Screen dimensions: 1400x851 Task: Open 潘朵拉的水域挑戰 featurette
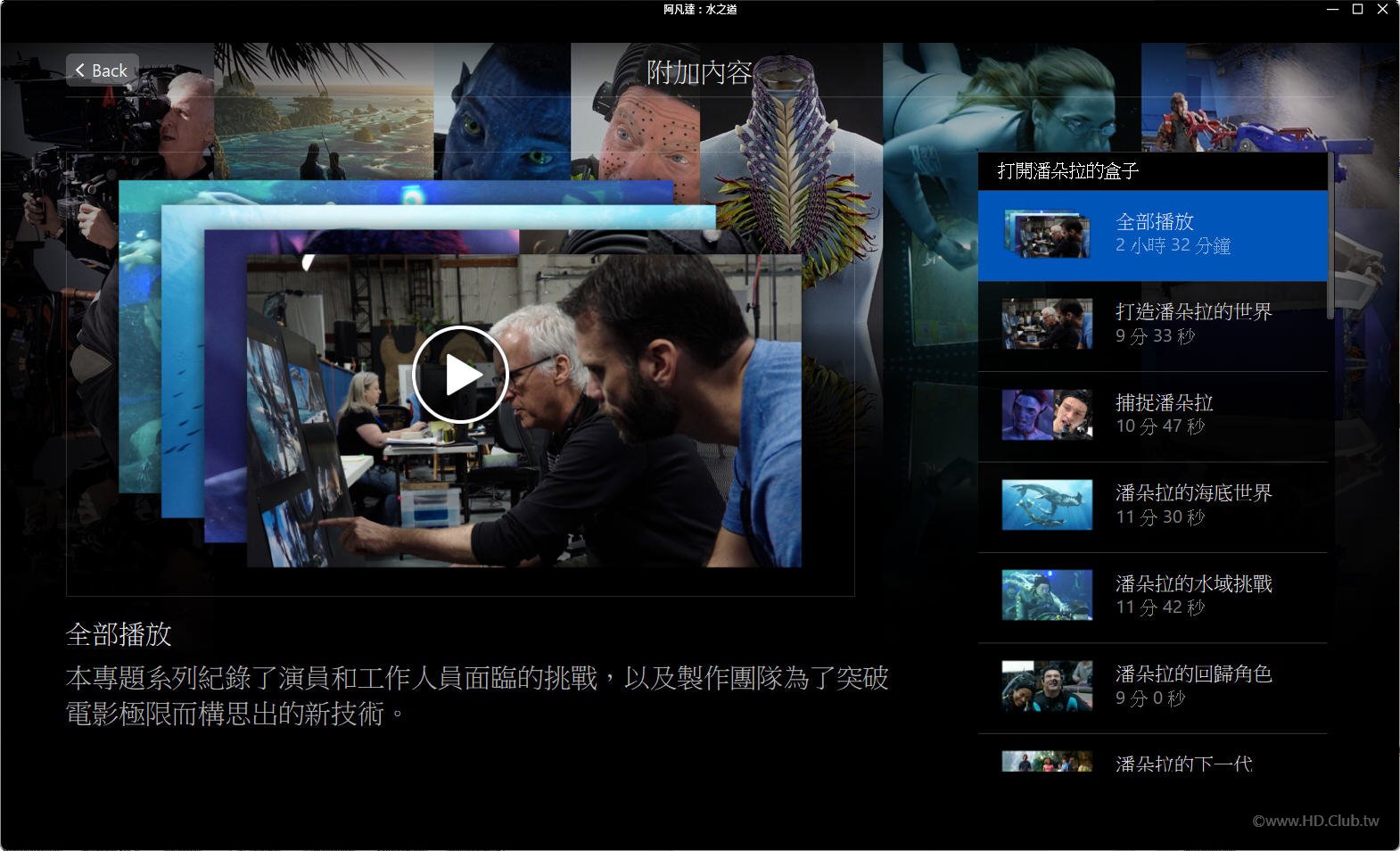coord(1152,598)
